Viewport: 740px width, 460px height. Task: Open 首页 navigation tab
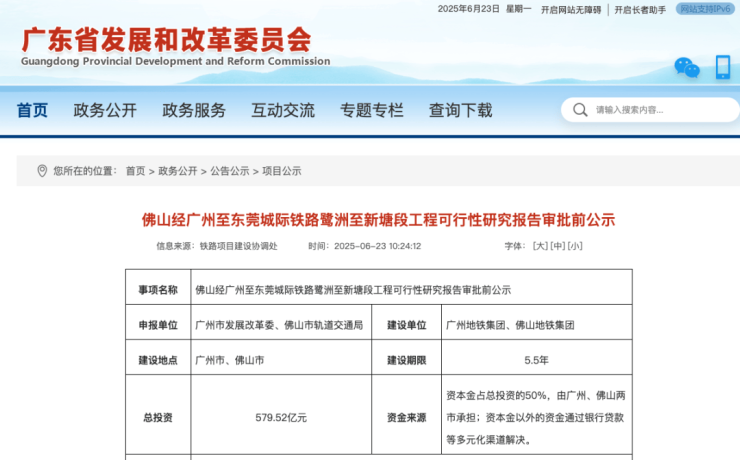[x=32, y=110]
